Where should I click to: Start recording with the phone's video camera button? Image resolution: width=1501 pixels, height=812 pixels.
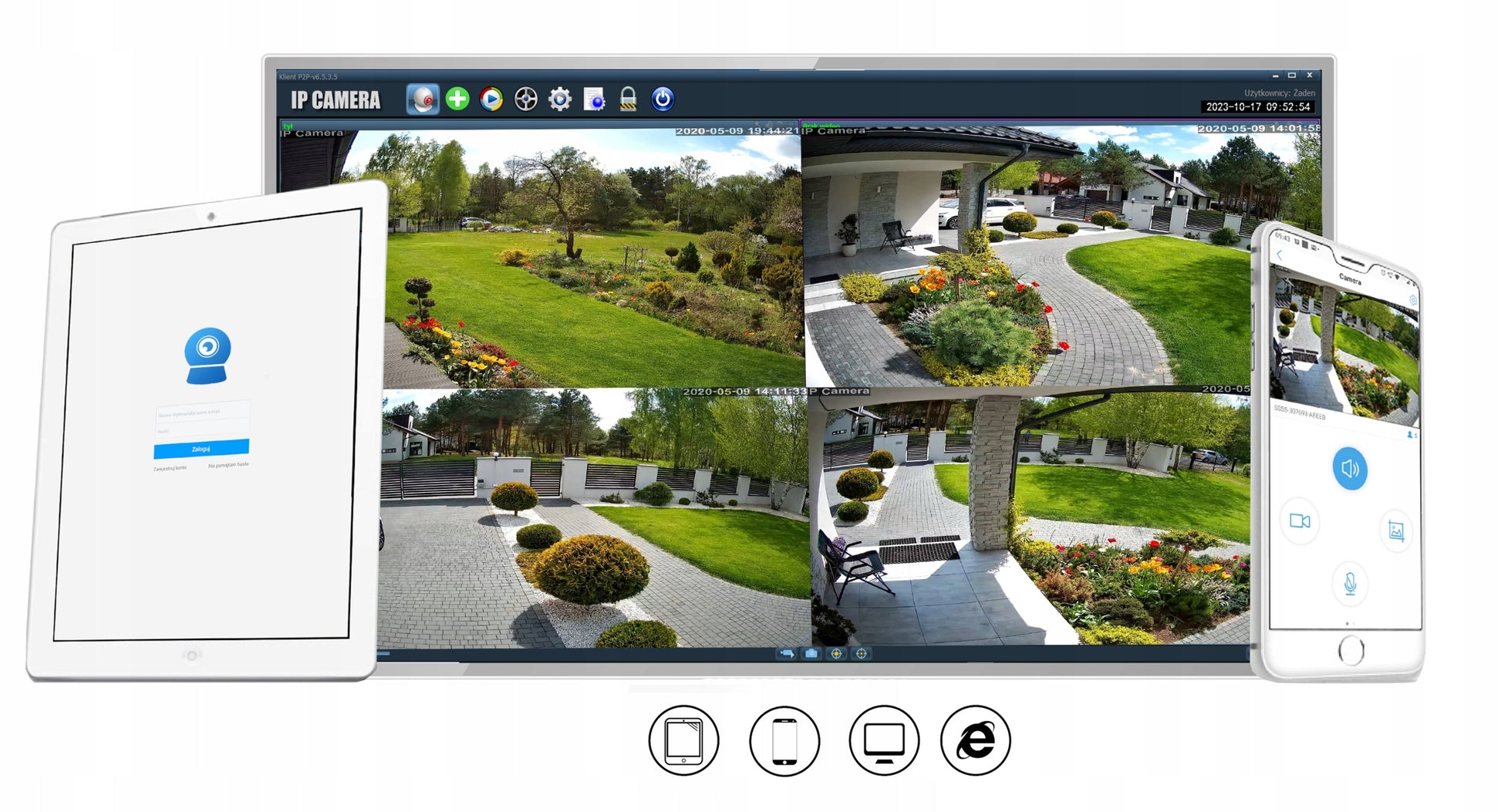(1300, 521)
